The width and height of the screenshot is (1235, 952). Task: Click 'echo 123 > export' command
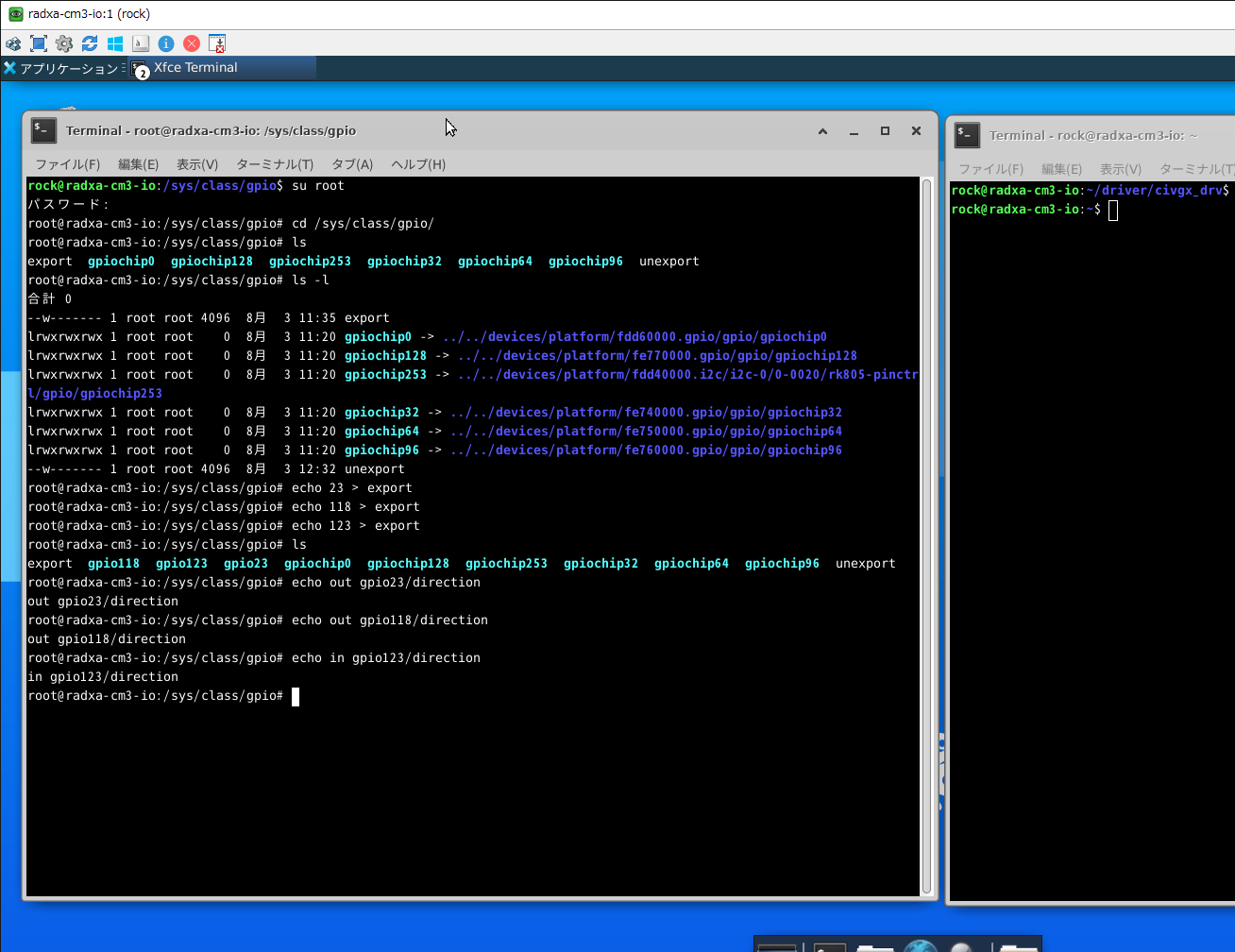tap(356, 526)
